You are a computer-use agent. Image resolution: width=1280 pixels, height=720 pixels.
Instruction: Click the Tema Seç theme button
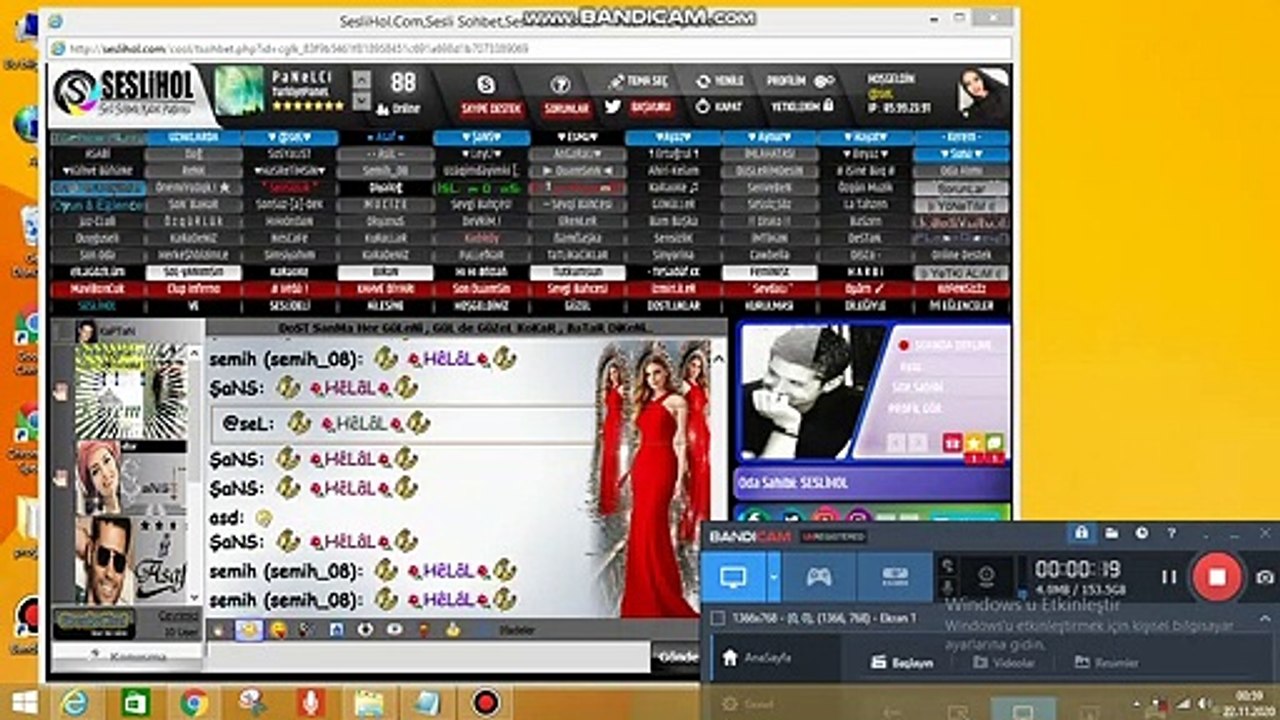tap(638, 81)
